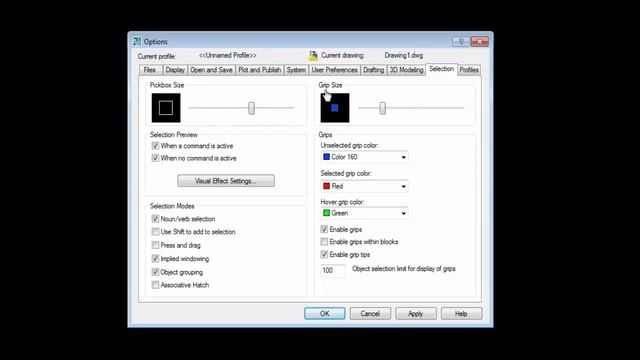640x360 pixels.
Task: Check Enable grips within blocks
Action: [324, 242]
